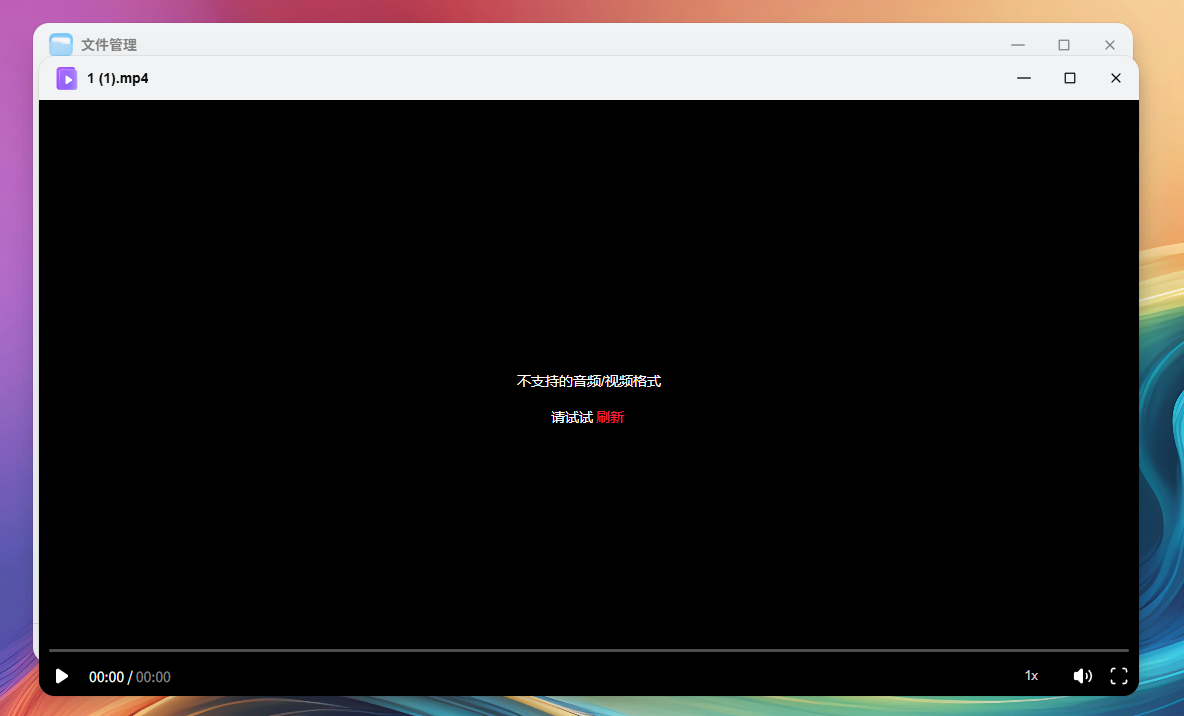Open the 1x playback speed menu
The width and height of the screenshot is (1184, 716).
pyautogui.click(x=1031, y=676)
